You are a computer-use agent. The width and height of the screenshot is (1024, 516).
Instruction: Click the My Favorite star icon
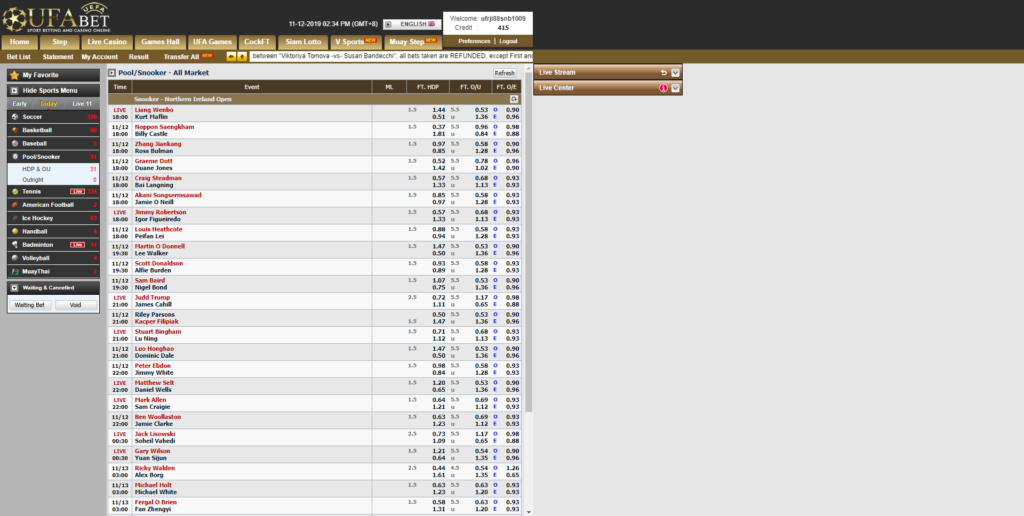pyautogui.click(x=14, y=75)
